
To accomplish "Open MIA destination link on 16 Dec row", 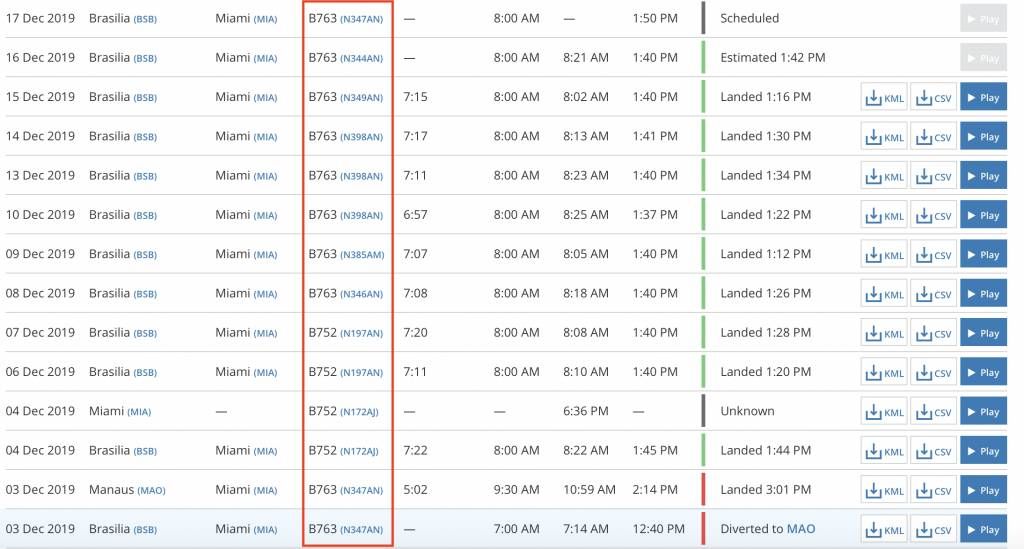I will coord(265,58).
